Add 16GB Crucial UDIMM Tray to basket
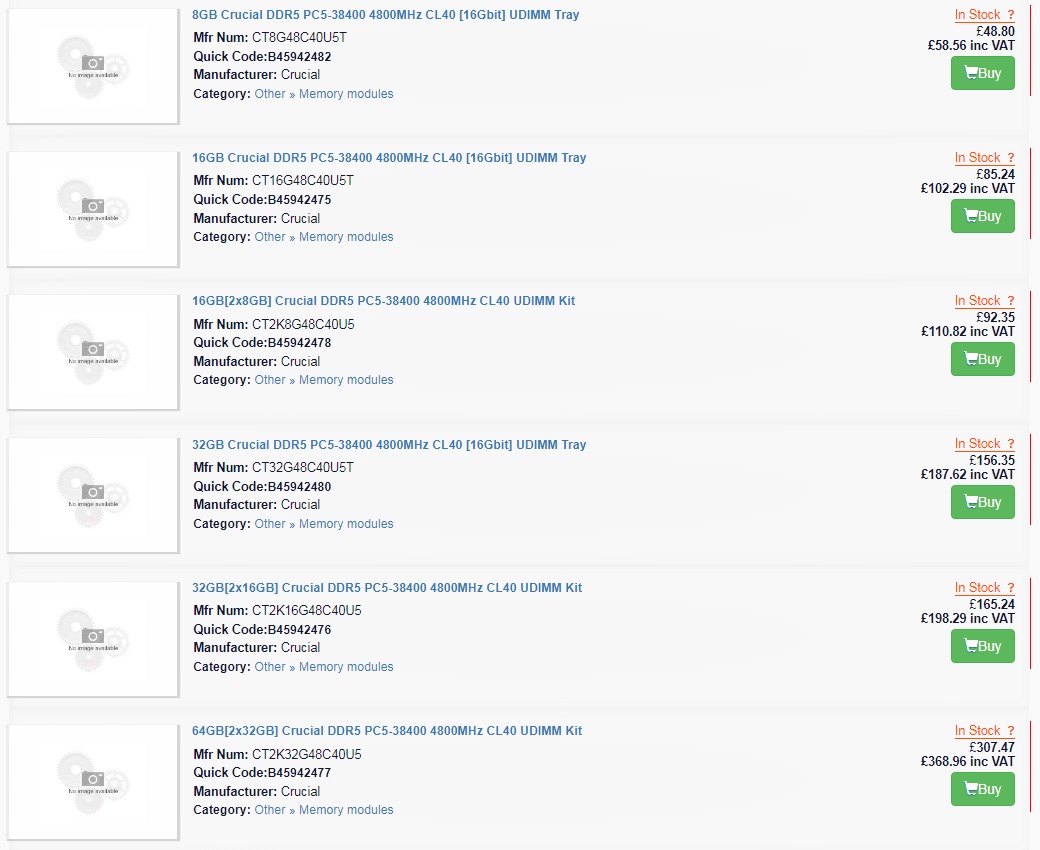Image resolution: width=1040 pixels, height=850 pixels. [x=982, y=216]
